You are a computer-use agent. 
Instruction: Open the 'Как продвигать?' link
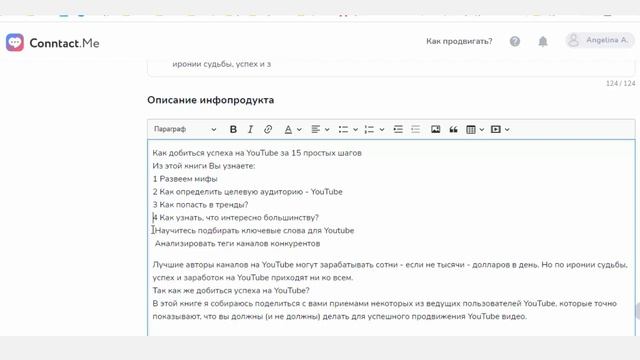coord(459,41)
